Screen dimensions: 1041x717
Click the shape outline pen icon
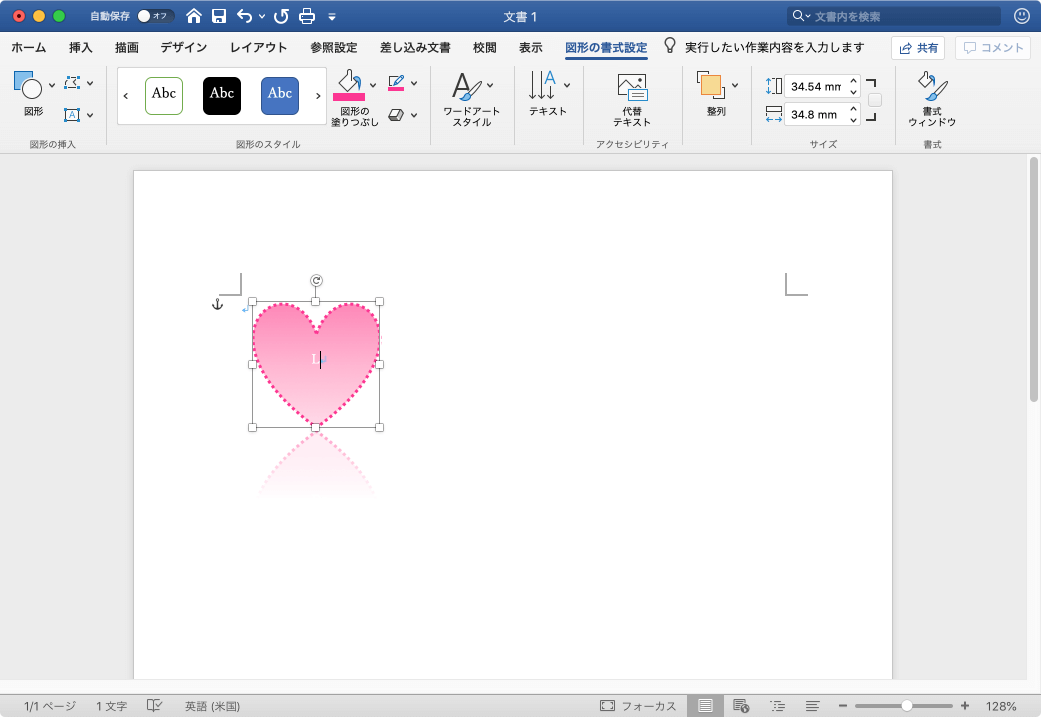396,83
